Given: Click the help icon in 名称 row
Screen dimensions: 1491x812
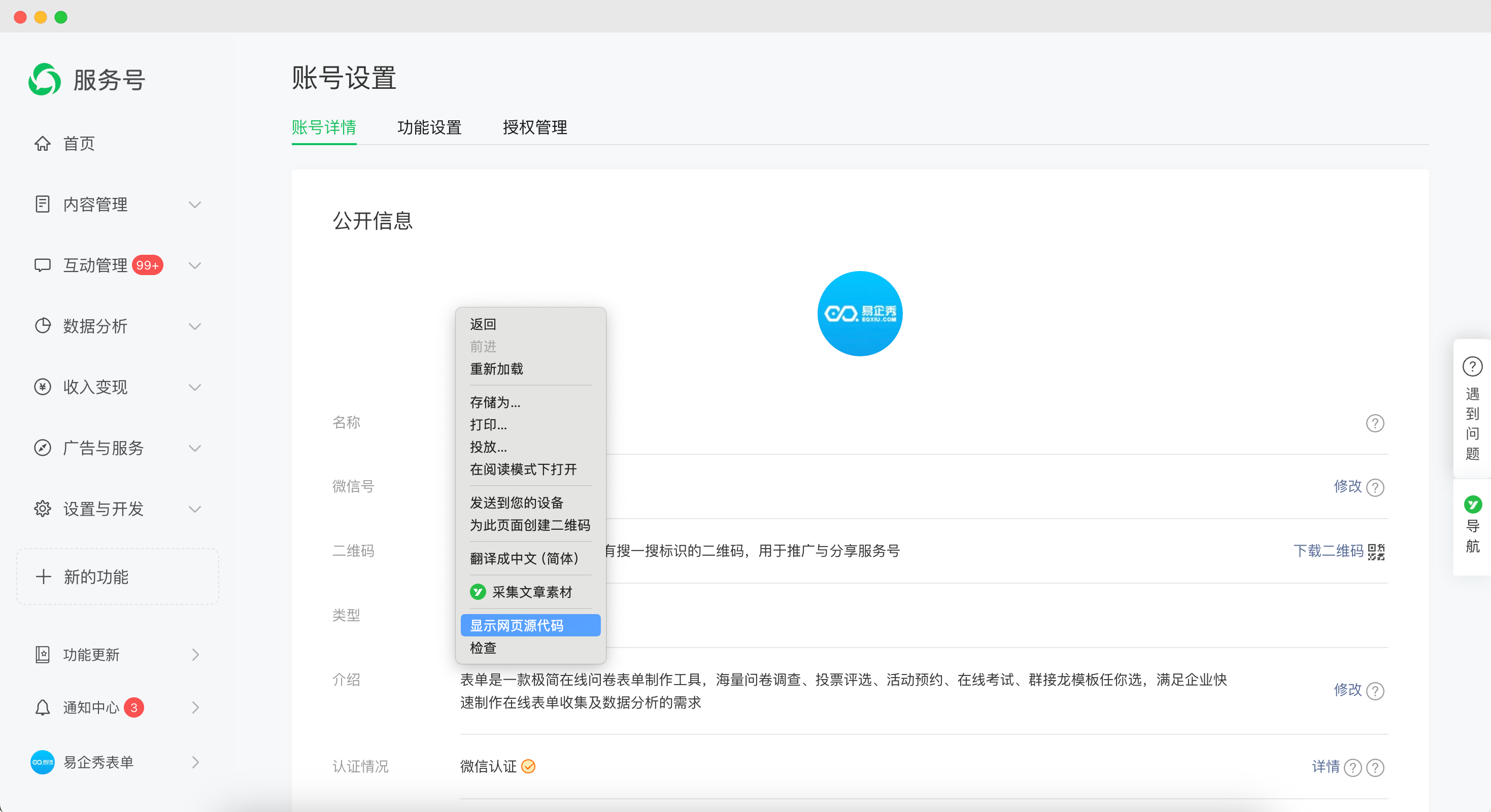Looking at the screenshot, I should 1375,423.
